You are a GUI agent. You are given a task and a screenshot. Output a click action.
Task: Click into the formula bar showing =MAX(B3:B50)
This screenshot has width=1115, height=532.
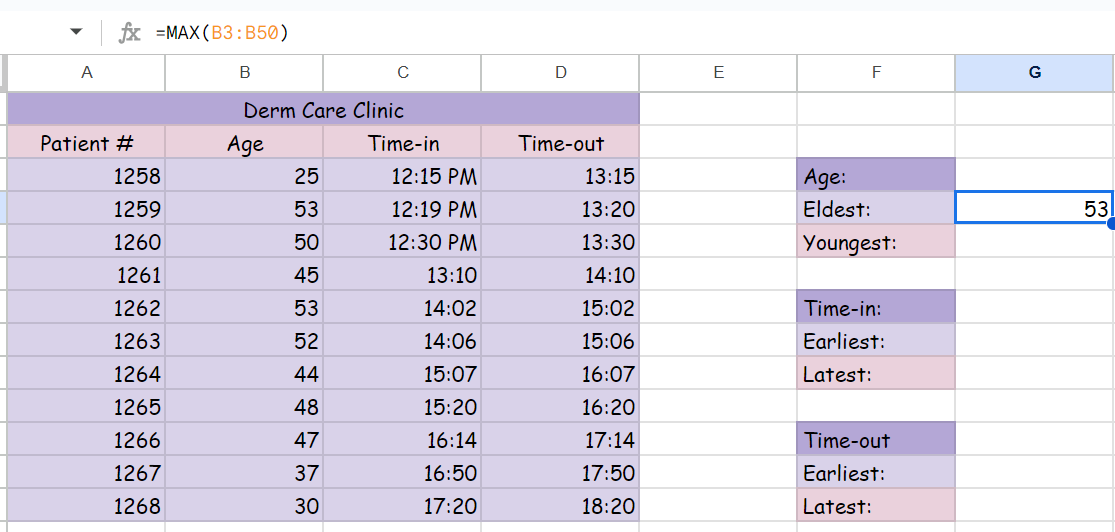click(600, 33)
